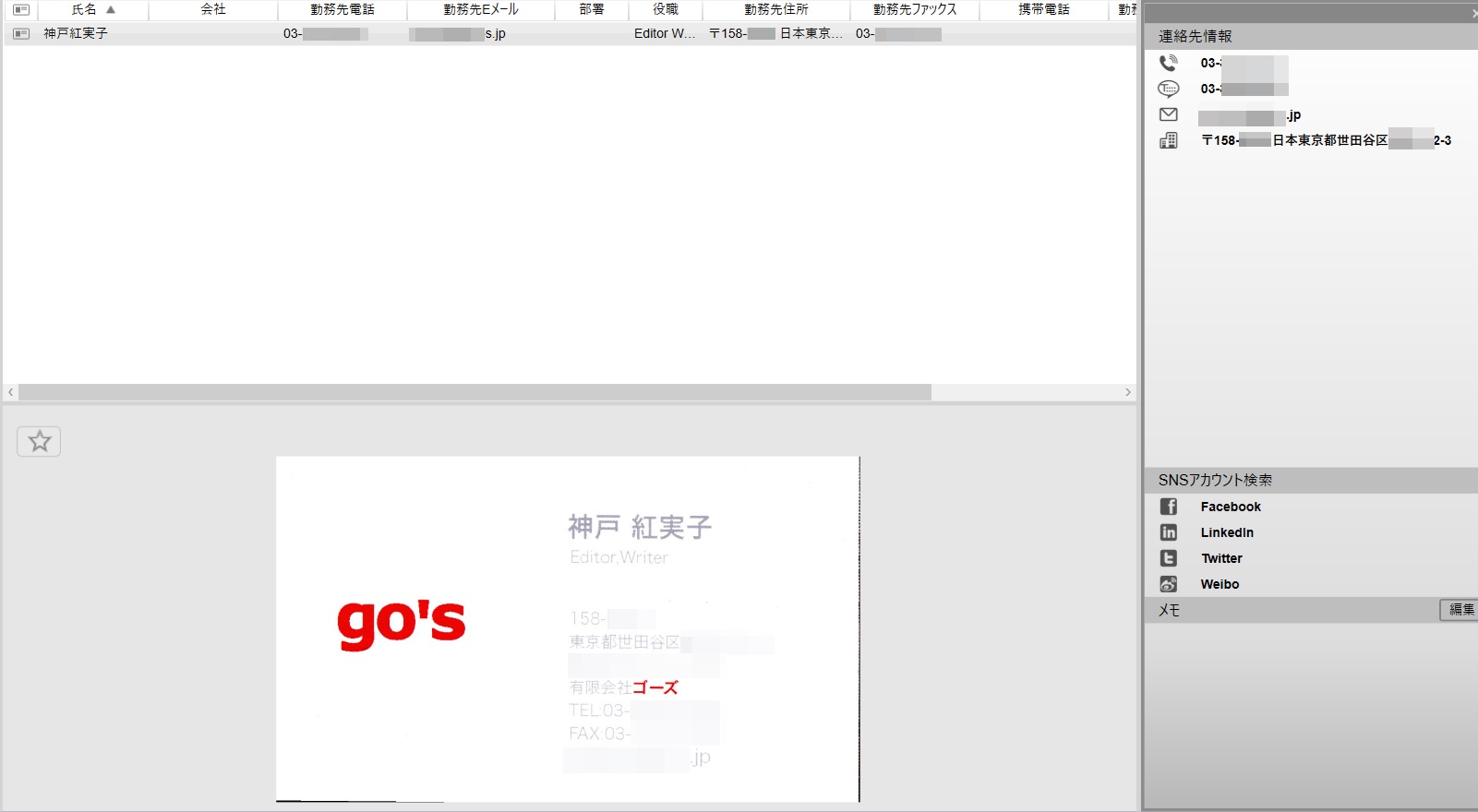The image size is (1478, 812).
Task: Click the fax icon in contact info
Action: point(1168,89)
